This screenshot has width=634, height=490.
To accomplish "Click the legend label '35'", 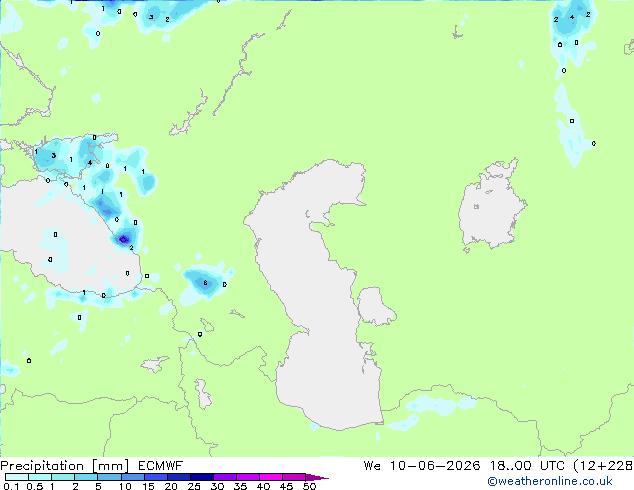I will point(240,486).
